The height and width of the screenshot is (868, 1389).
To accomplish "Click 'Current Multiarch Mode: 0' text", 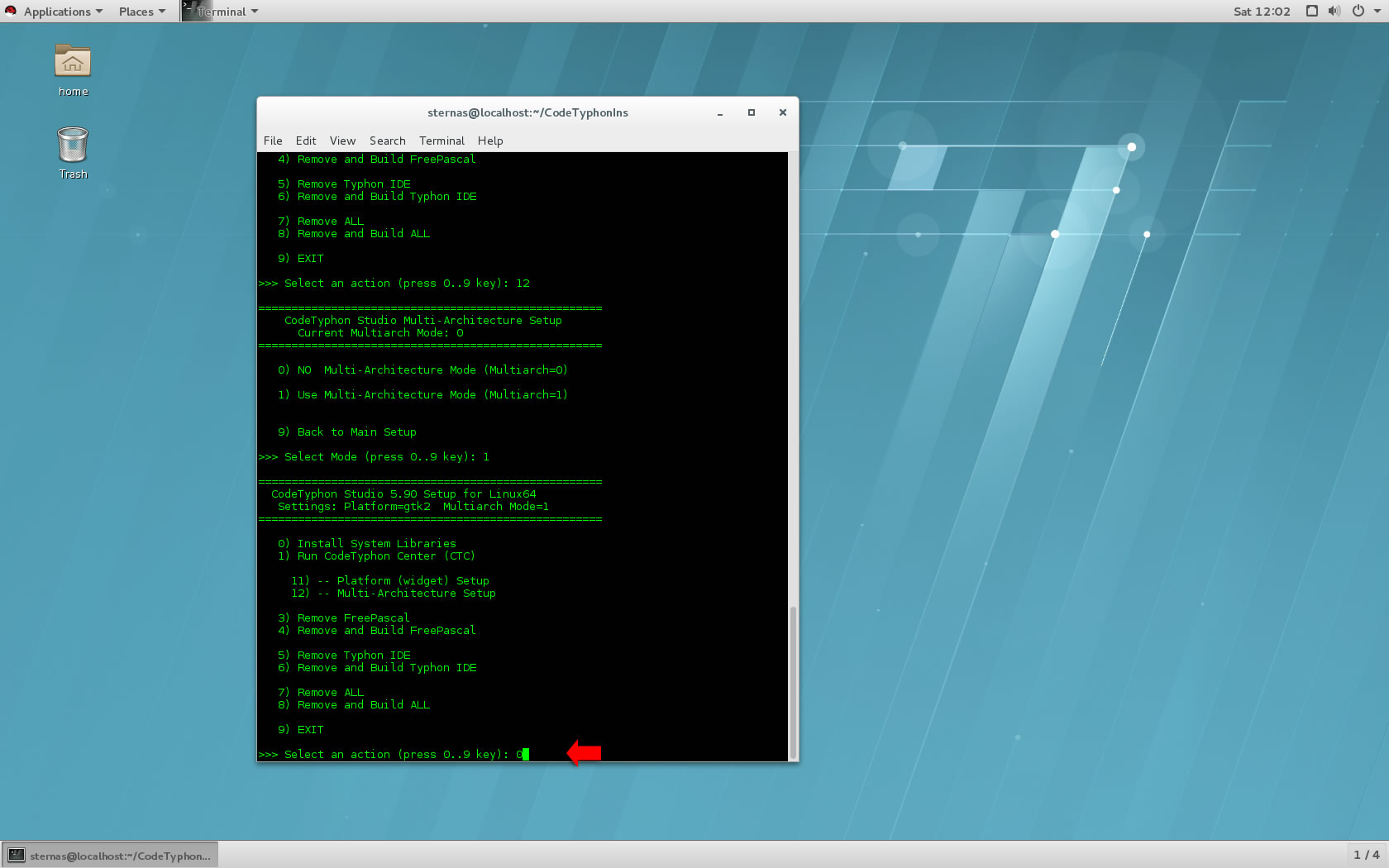I will 380,332.
